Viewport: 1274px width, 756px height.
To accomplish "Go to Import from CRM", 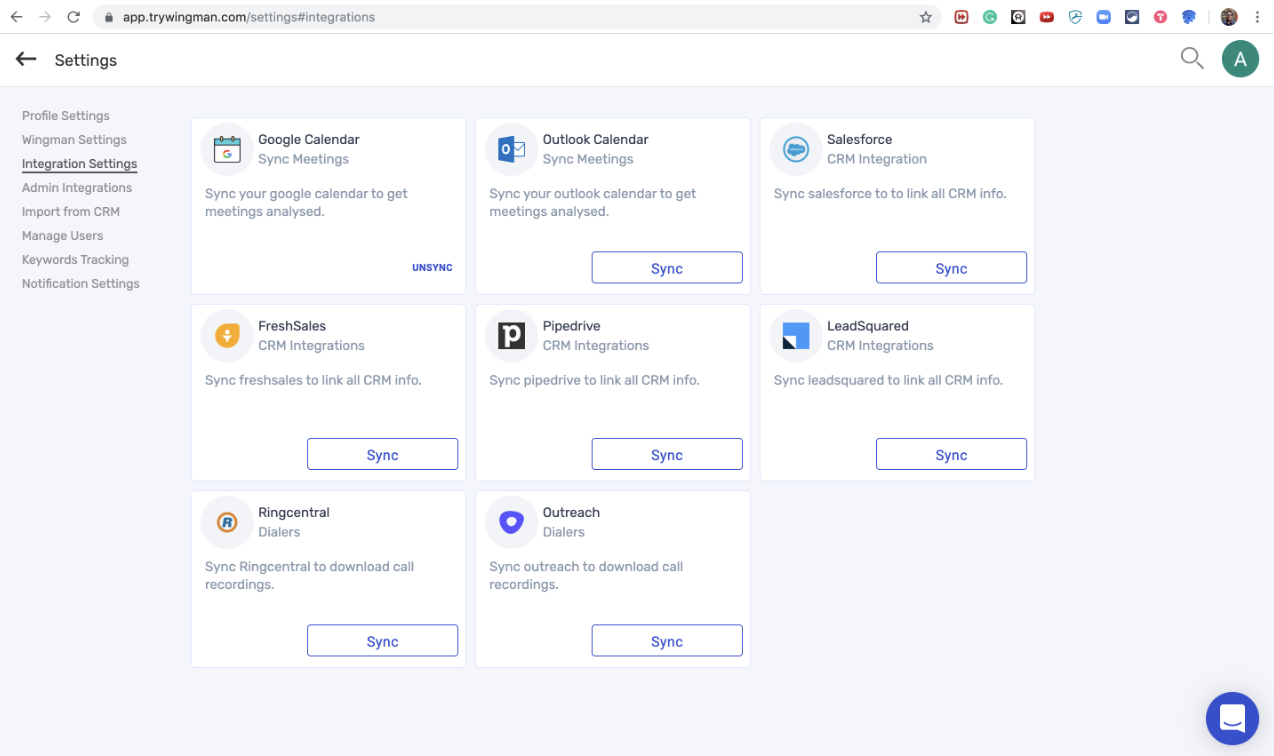I will pos(71,212).
